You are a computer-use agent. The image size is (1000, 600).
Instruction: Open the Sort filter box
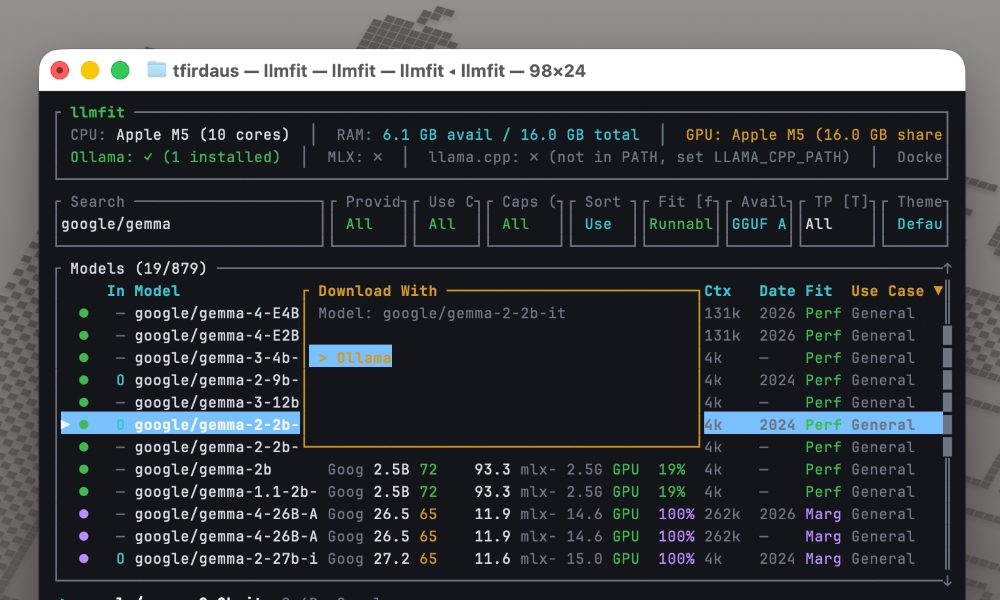[598, 223]
